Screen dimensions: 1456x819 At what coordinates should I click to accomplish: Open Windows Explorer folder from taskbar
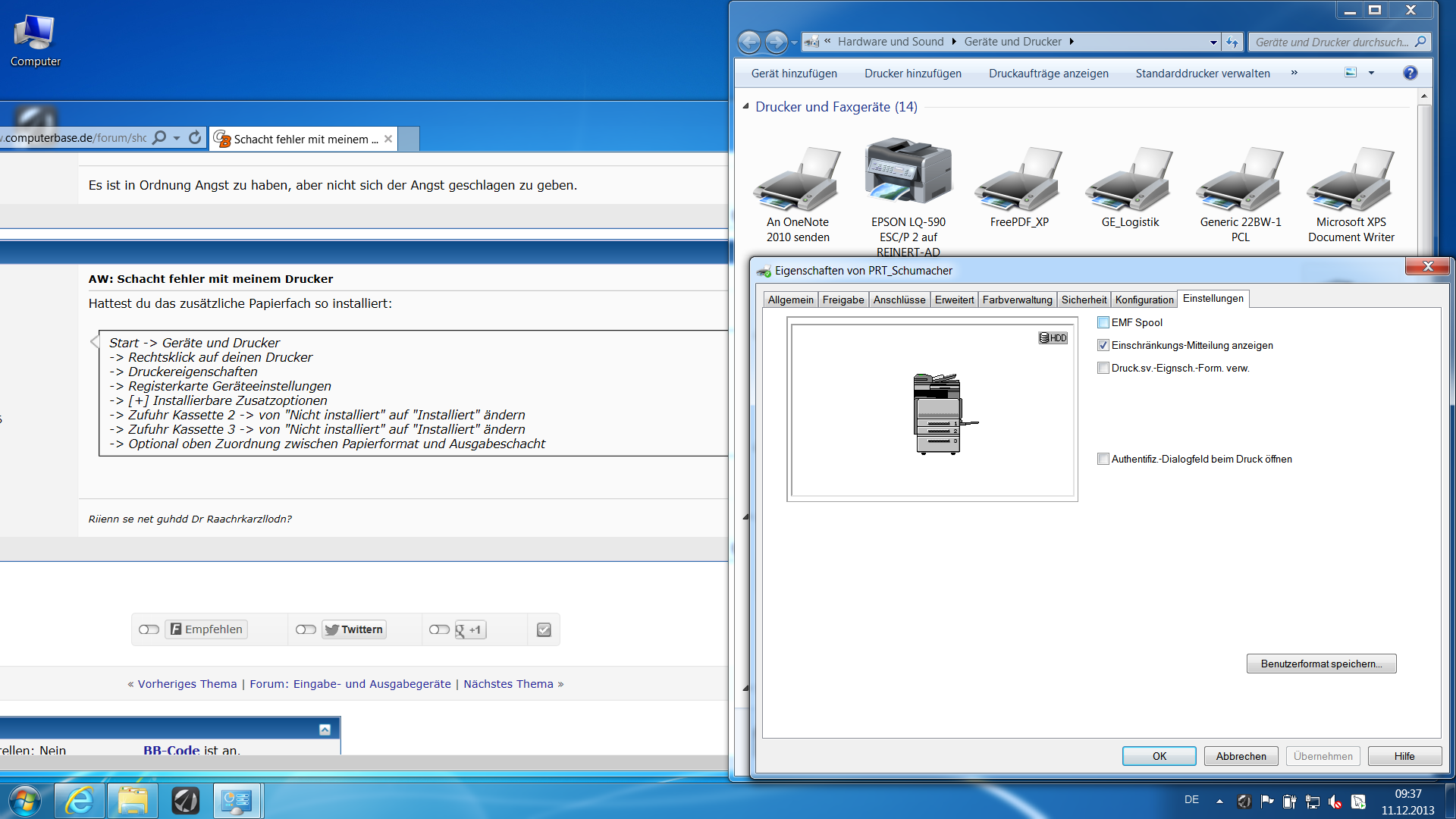coord(132,800)
